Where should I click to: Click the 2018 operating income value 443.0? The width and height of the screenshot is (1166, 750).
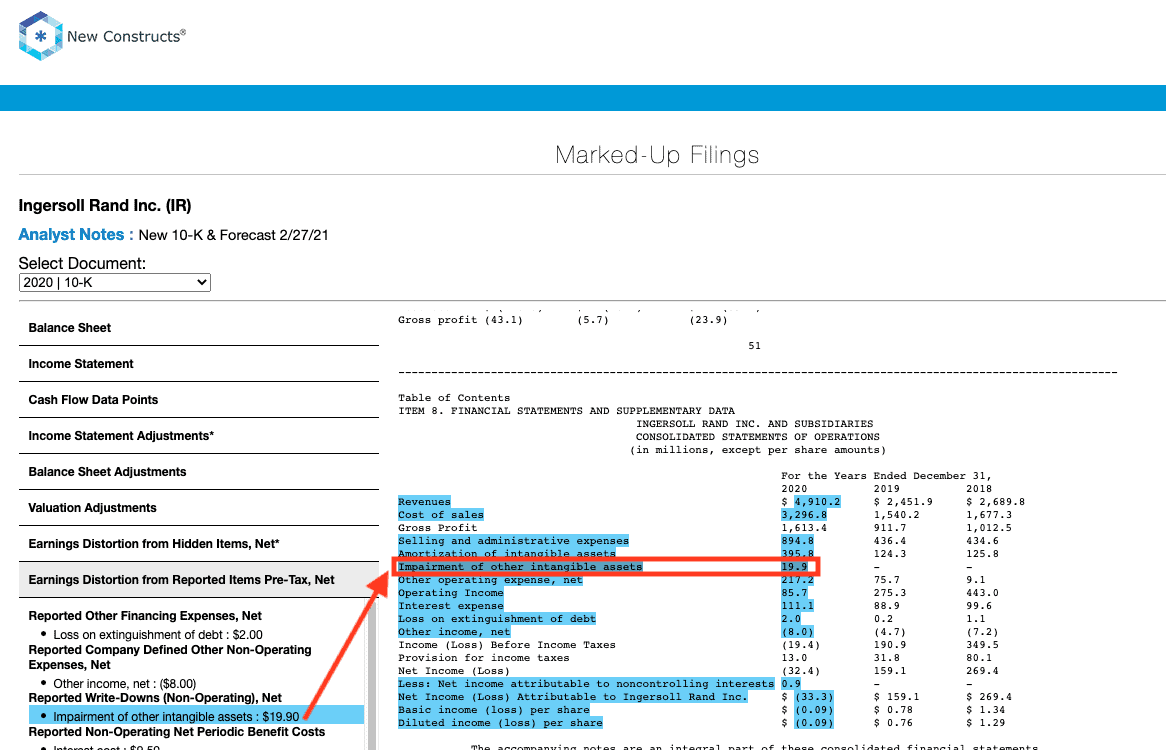(x=982, y=592)
